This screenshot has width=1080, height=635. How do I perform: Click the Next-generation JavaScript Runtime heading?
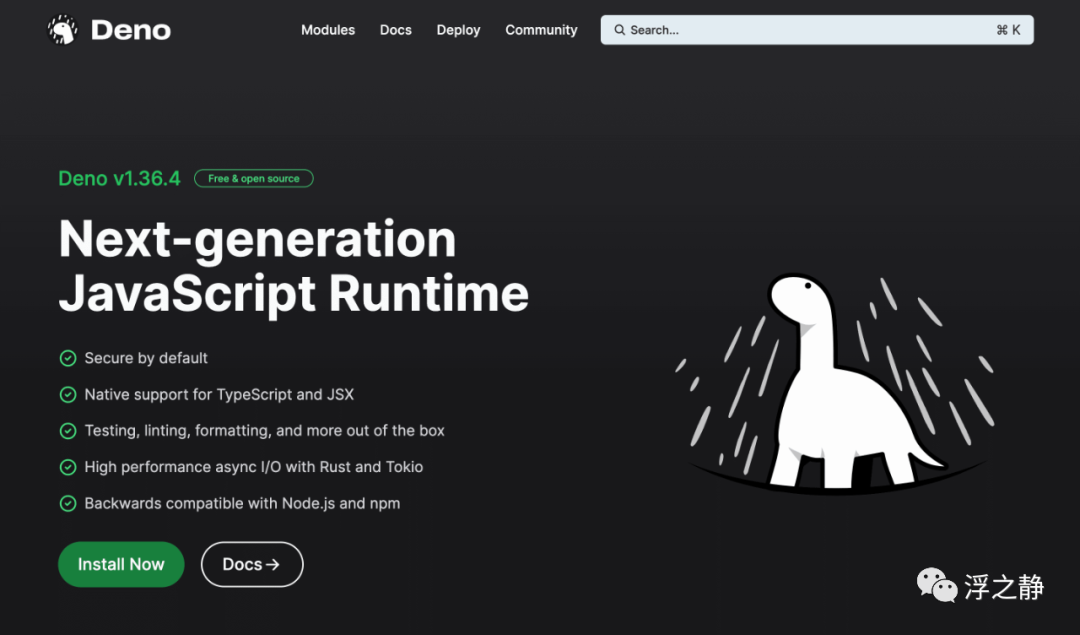293,267
